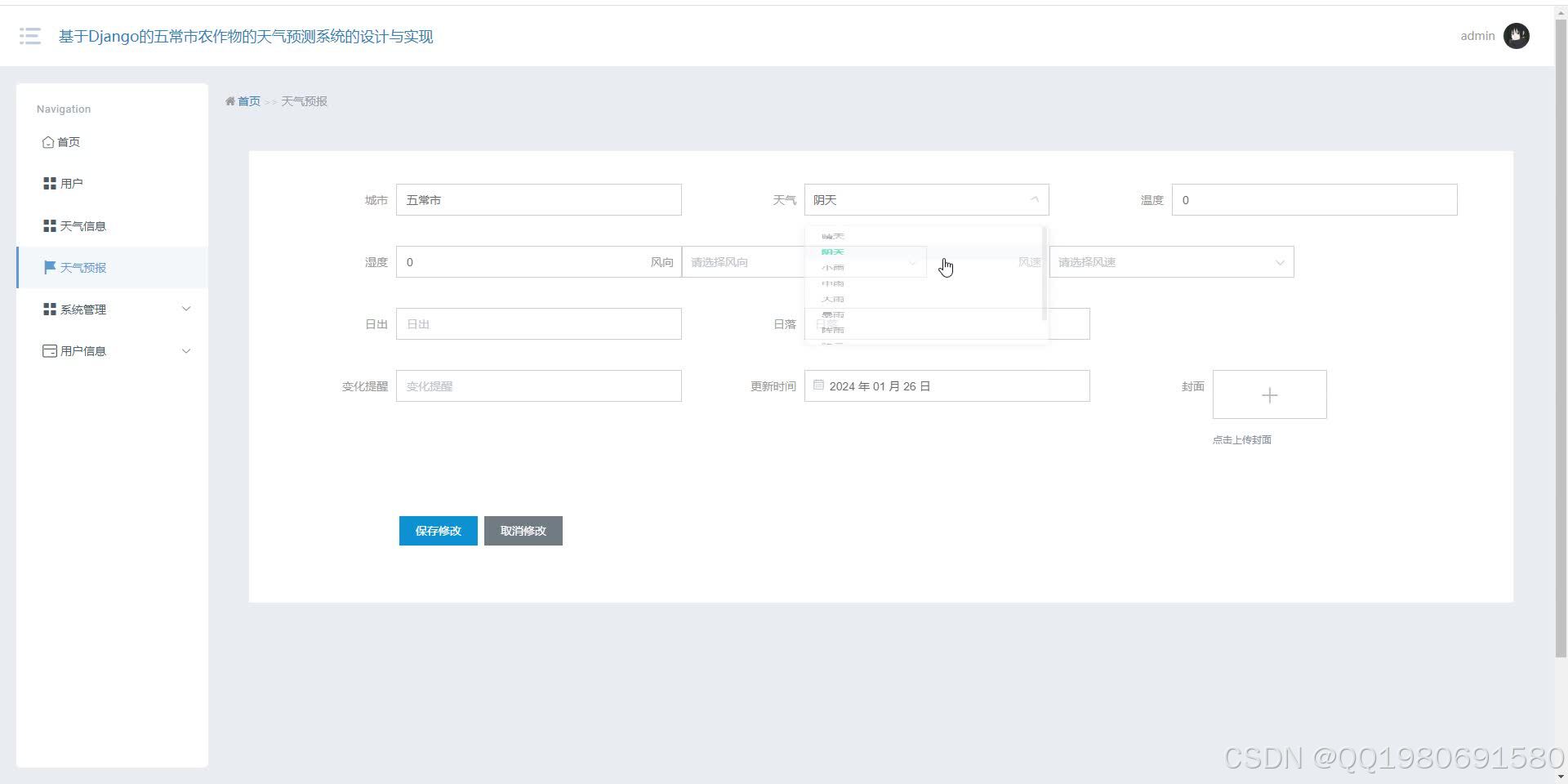Click the admin username text
1568x784 pixels.
1477,36
